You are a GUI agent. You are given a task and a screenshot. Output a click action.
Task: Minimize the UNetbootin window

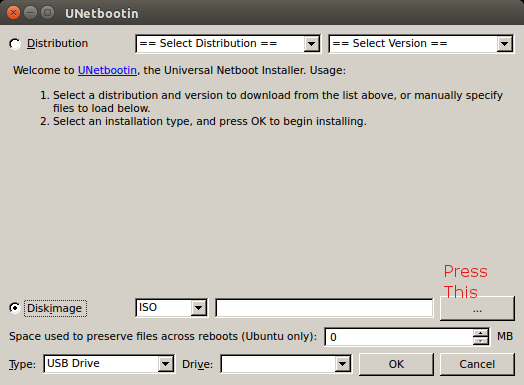point(30,13)
